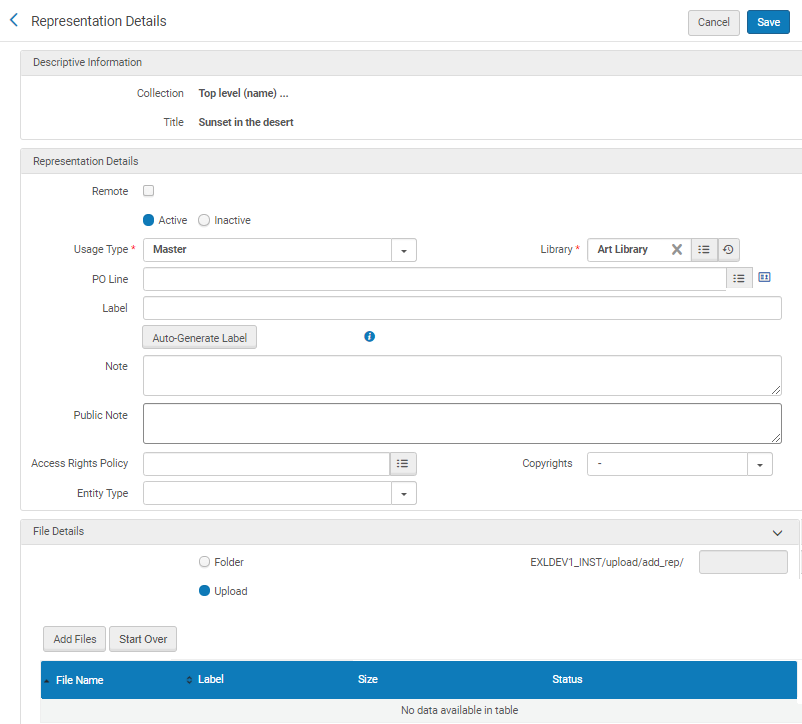Open the Library pick list icon

[x=704, y=250]
